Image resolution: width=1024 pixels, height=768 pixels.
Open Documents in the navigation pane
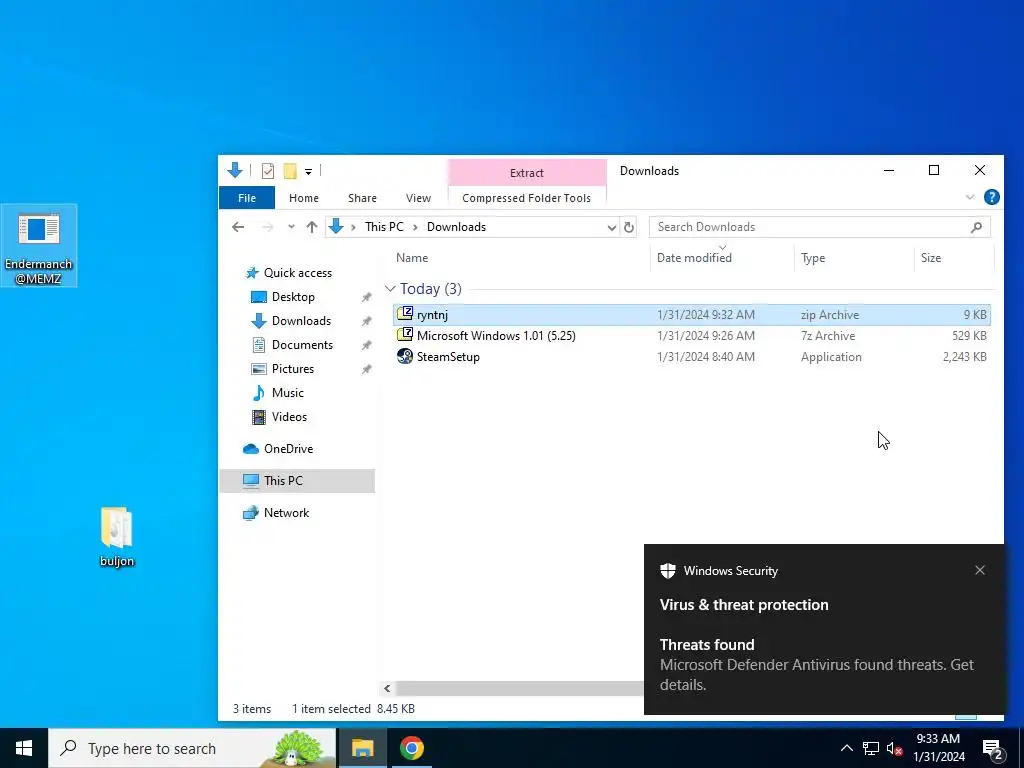point(302,345)
